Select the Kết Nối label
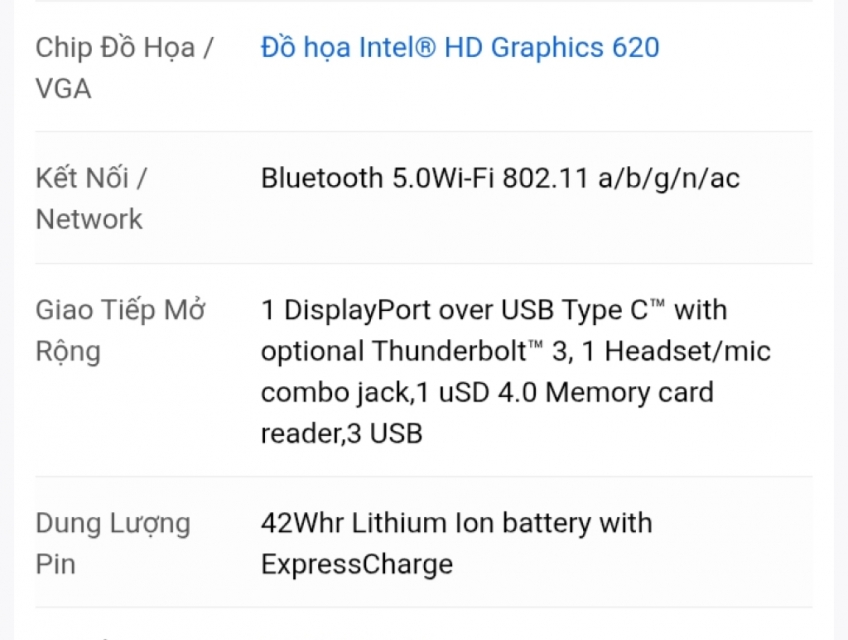 [91, 178]
